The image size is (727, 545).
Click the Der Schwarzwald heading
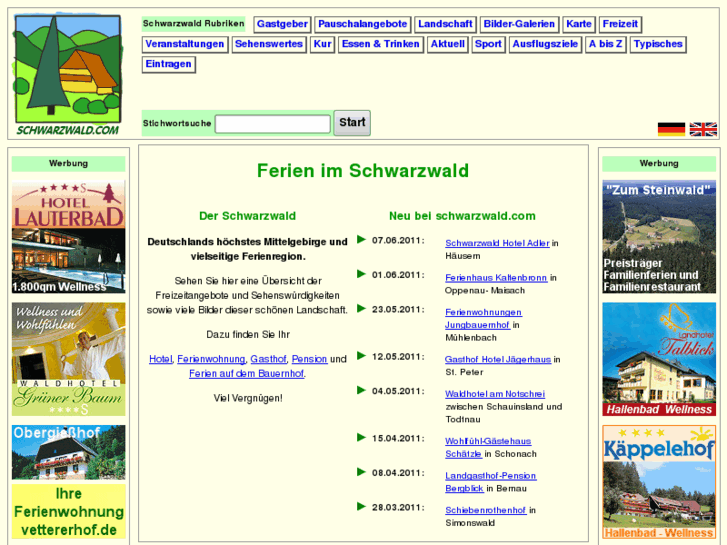(x=247, y=216)
